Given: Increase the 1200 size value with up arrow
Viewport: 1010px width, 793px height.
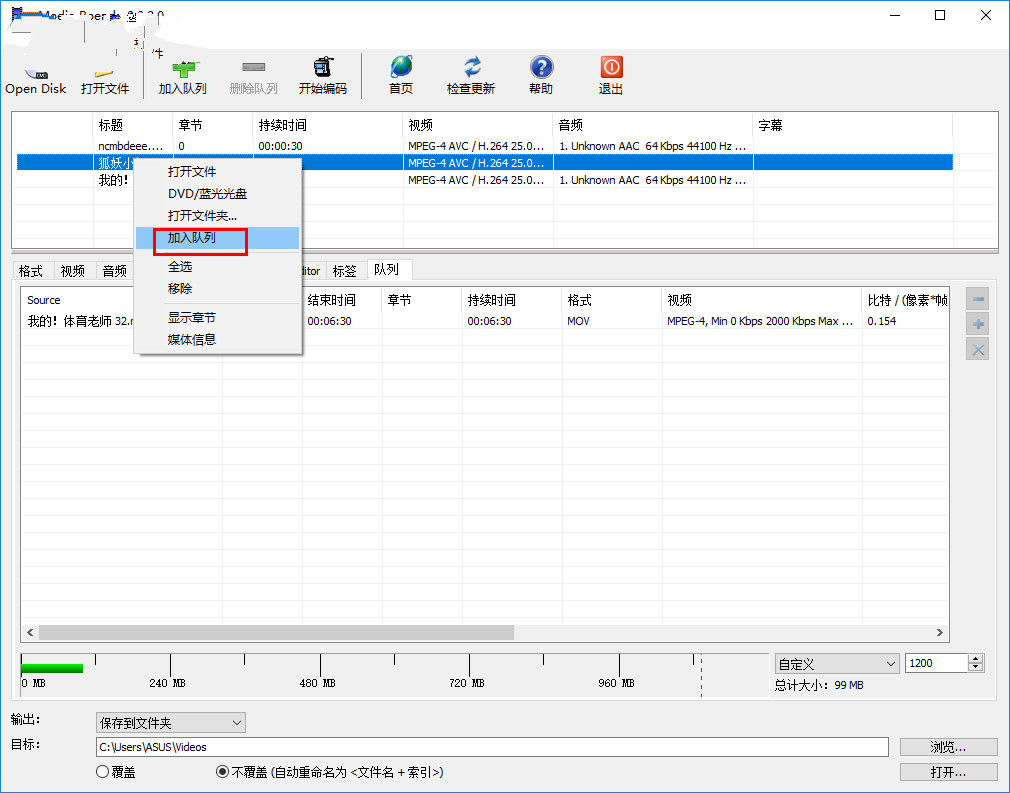Looking at the screenshot, I should [977, 659].
